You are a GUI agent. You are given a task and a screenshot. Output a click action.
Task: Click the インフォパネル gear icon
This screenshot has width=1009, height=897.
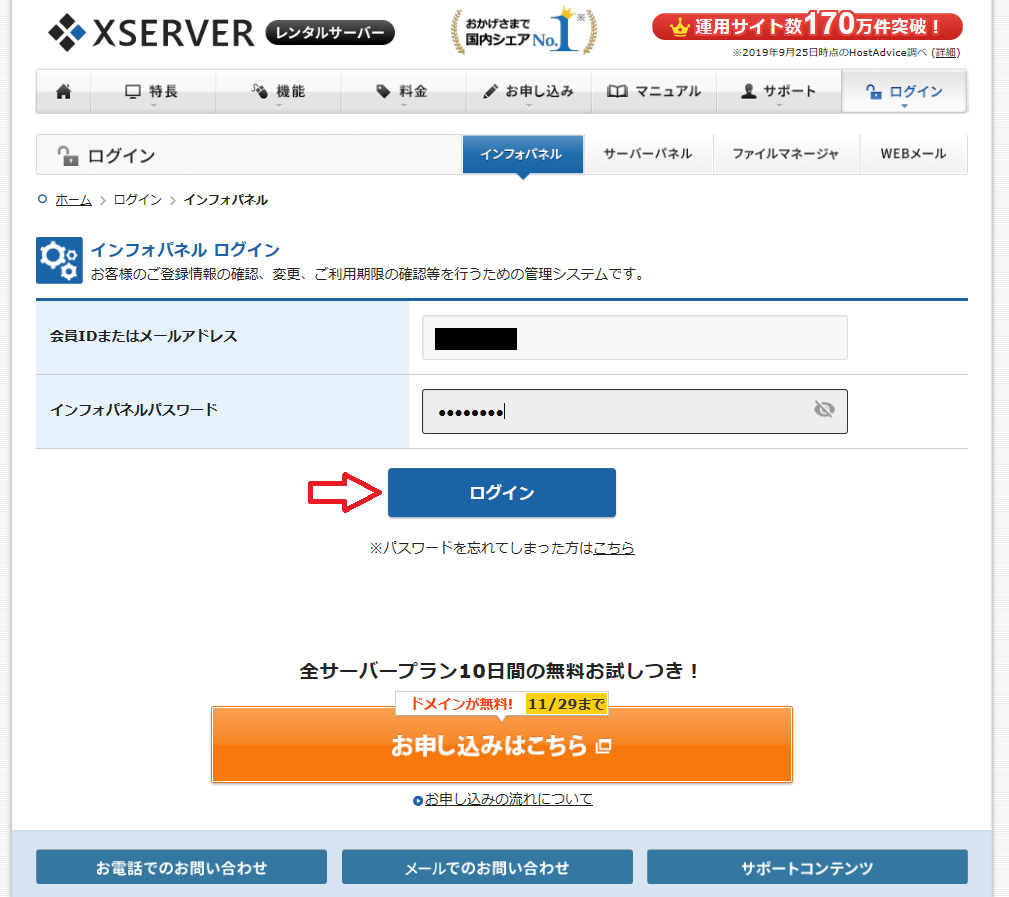click(x=59, y=261)
